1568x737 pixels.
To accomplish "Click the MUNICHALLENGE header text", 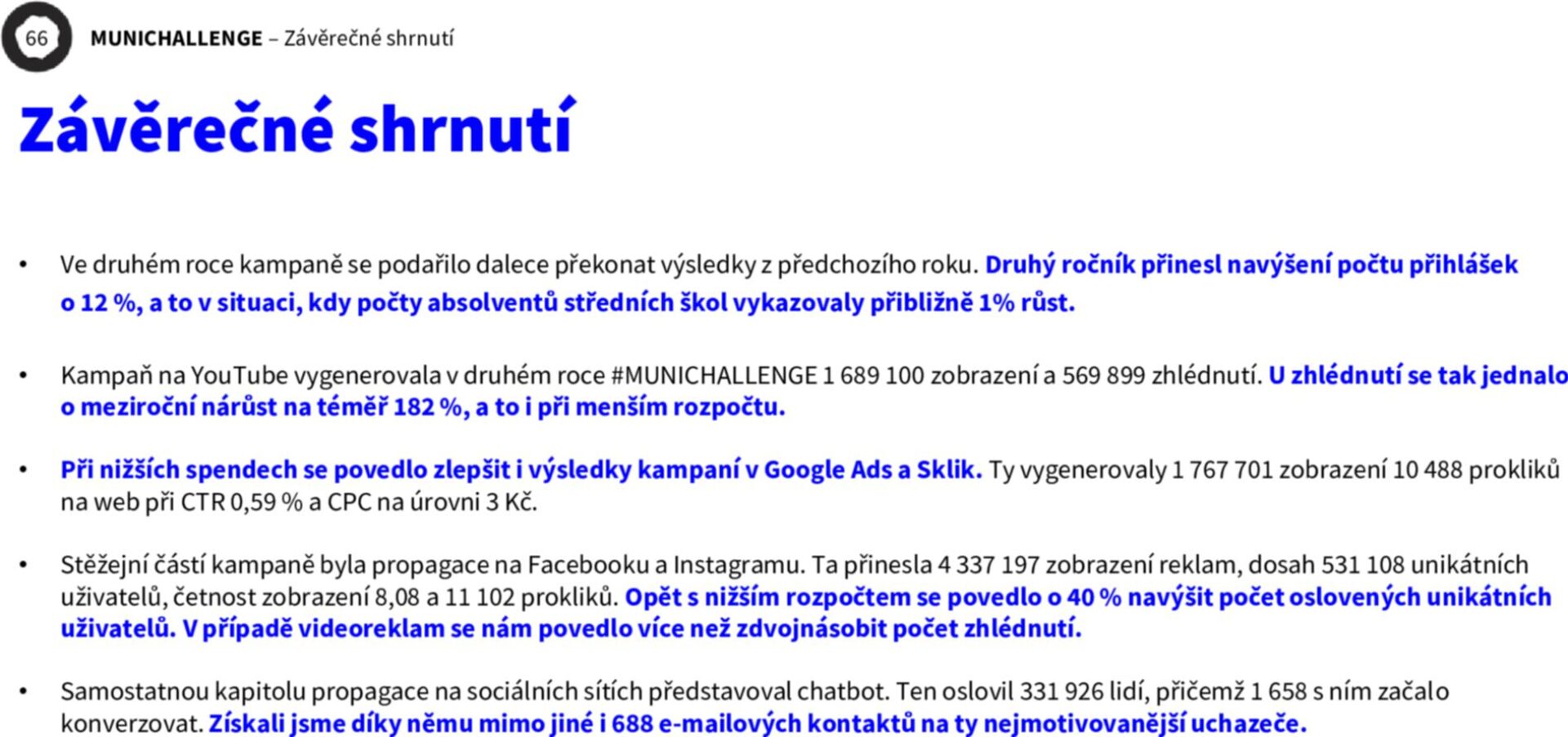I will pos(176,38).
